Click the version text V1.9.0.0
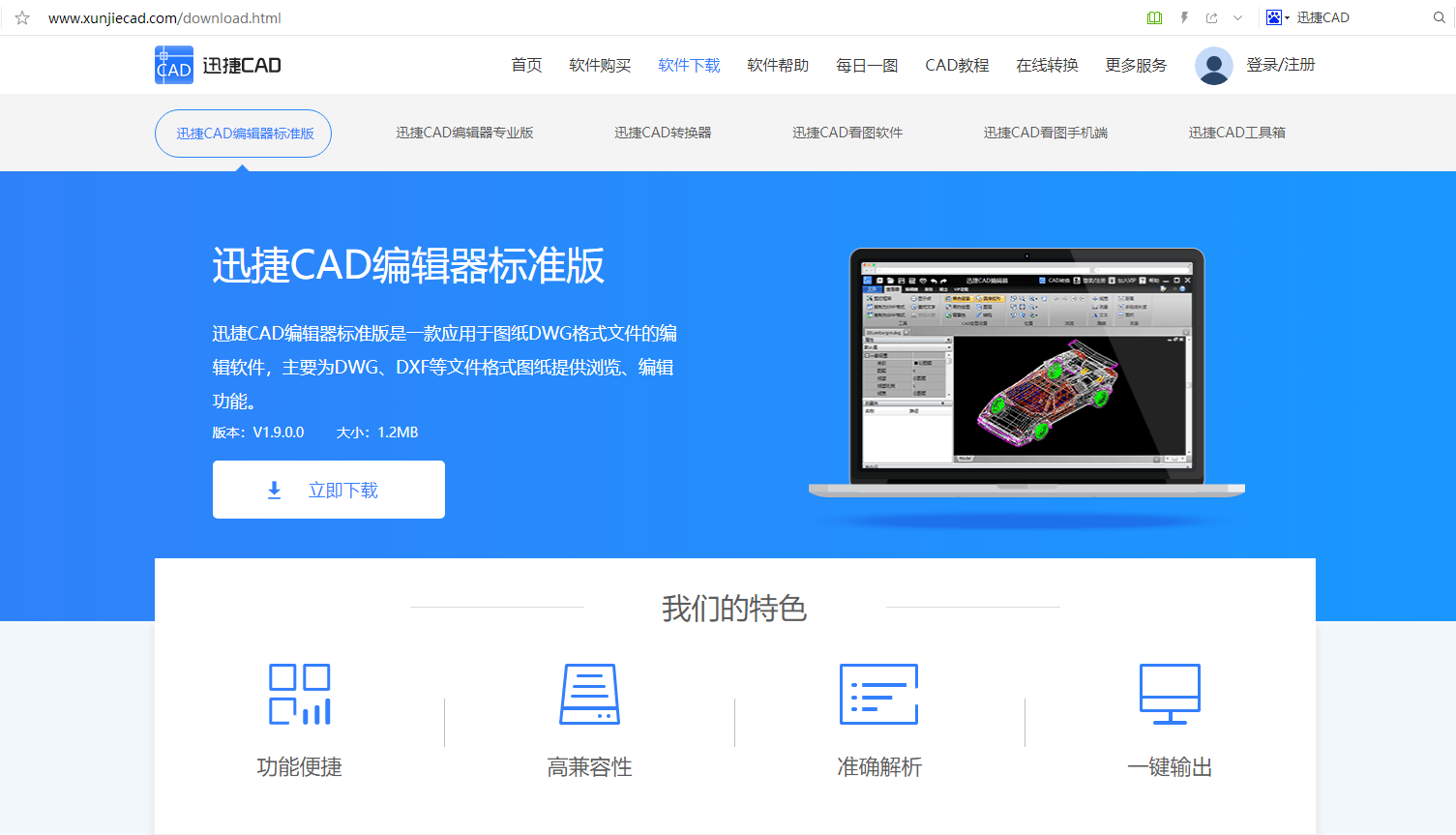The image size is (1456, 835). point(279,432)
